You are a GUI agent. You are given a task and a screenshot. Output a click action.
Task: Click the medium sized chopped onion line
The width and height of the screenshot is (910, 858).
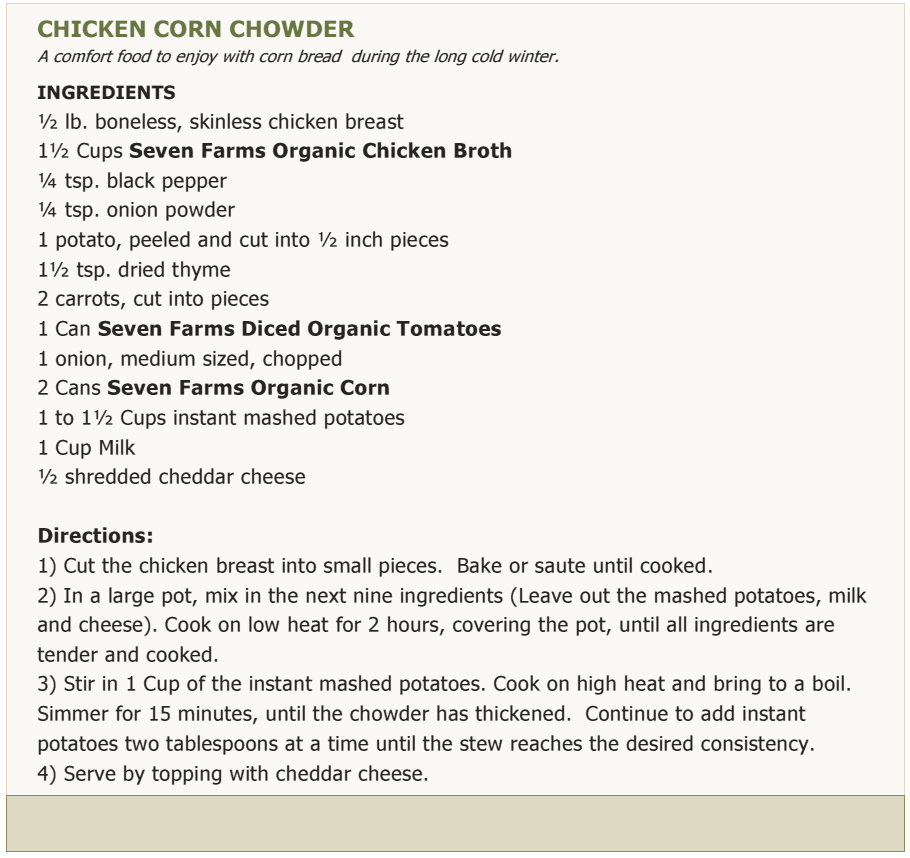[190, 359]
